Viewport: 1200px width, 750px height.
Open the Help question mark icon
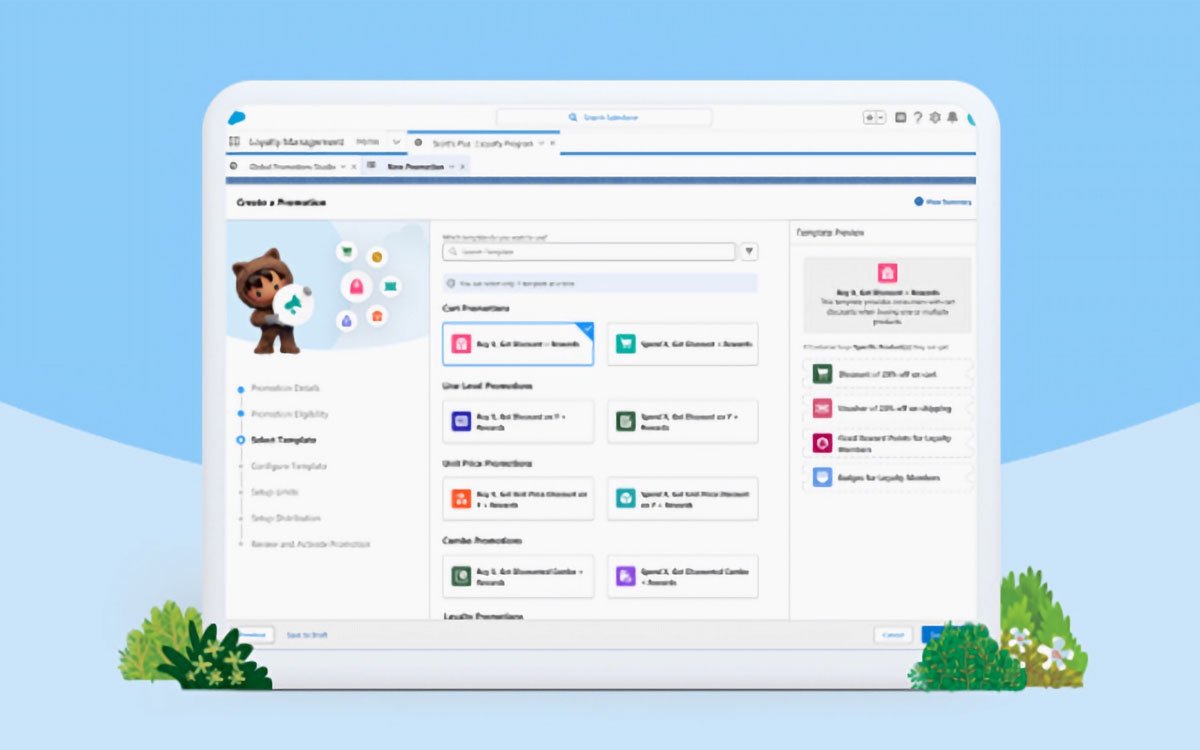(917, 117)
